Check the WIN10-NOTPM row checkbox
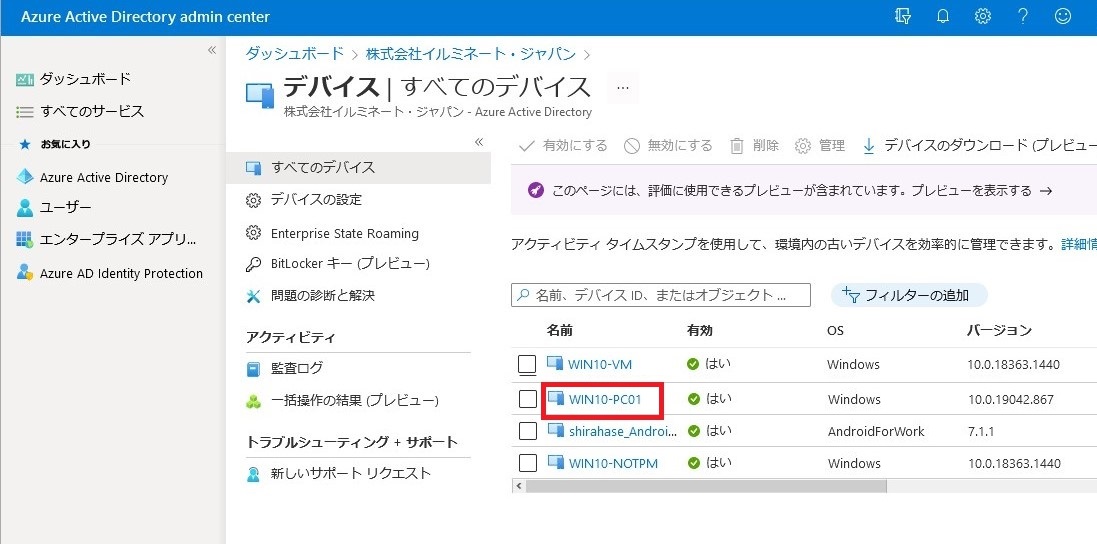Image resolution: width=1097 pixels, height=544 pixels. tap(528, 462)
